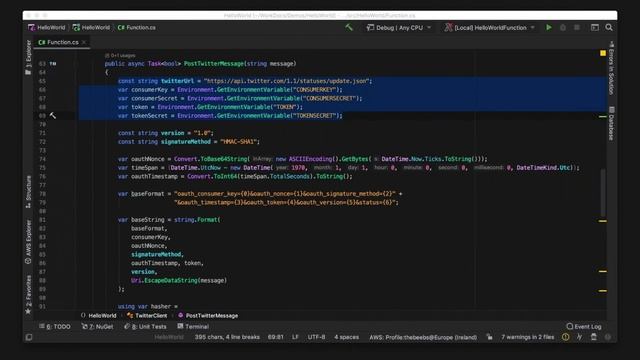Click the baseFormat variable on line 78
Screen dimensions: 640x360
[147, 194]
